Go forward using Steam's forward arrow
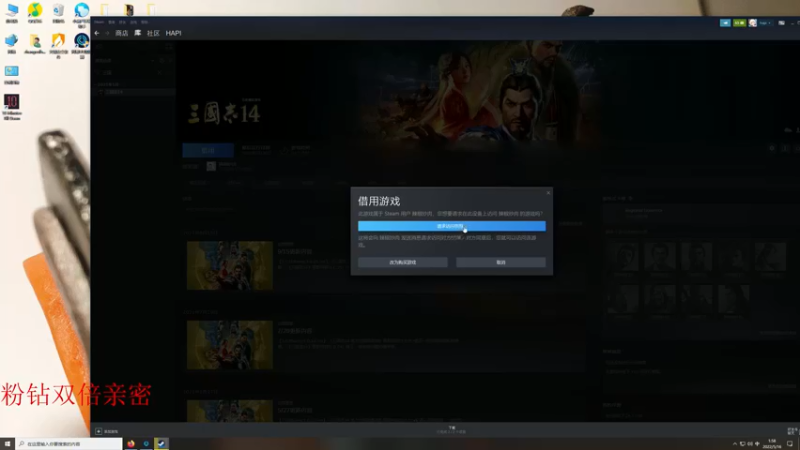Screen dimensions: 800x450 coord(107,33)
